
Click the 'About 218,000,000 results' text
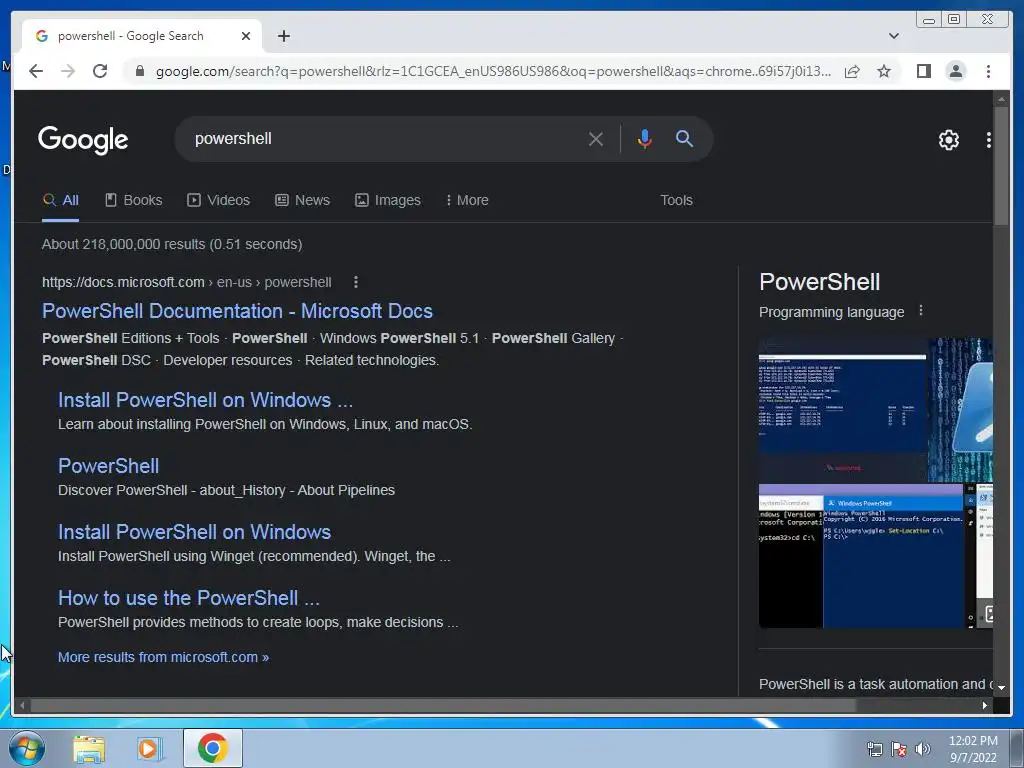[x=172, y=244]
